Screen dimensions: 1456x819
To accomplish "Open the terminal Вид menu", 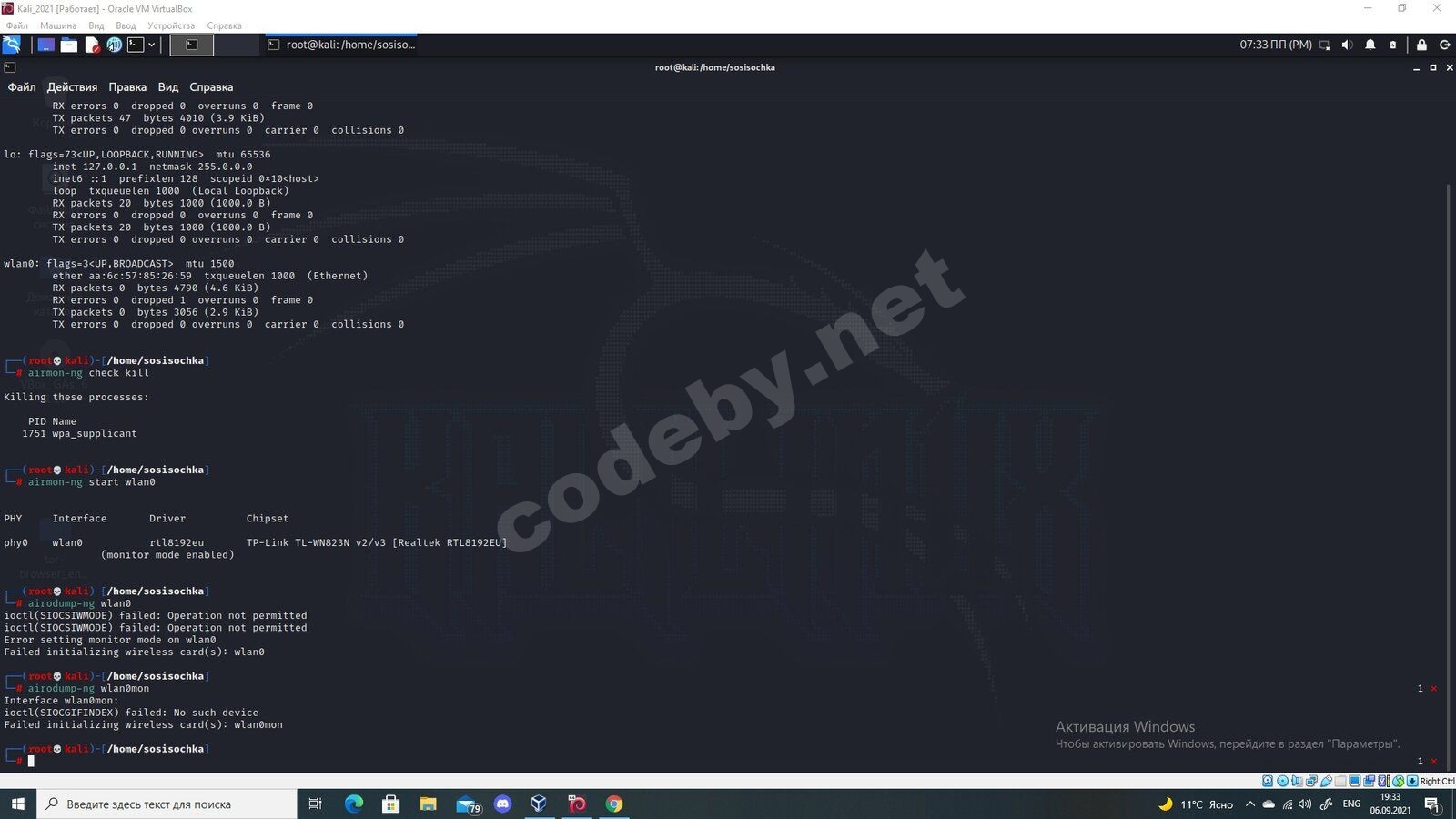I will 168,87.
